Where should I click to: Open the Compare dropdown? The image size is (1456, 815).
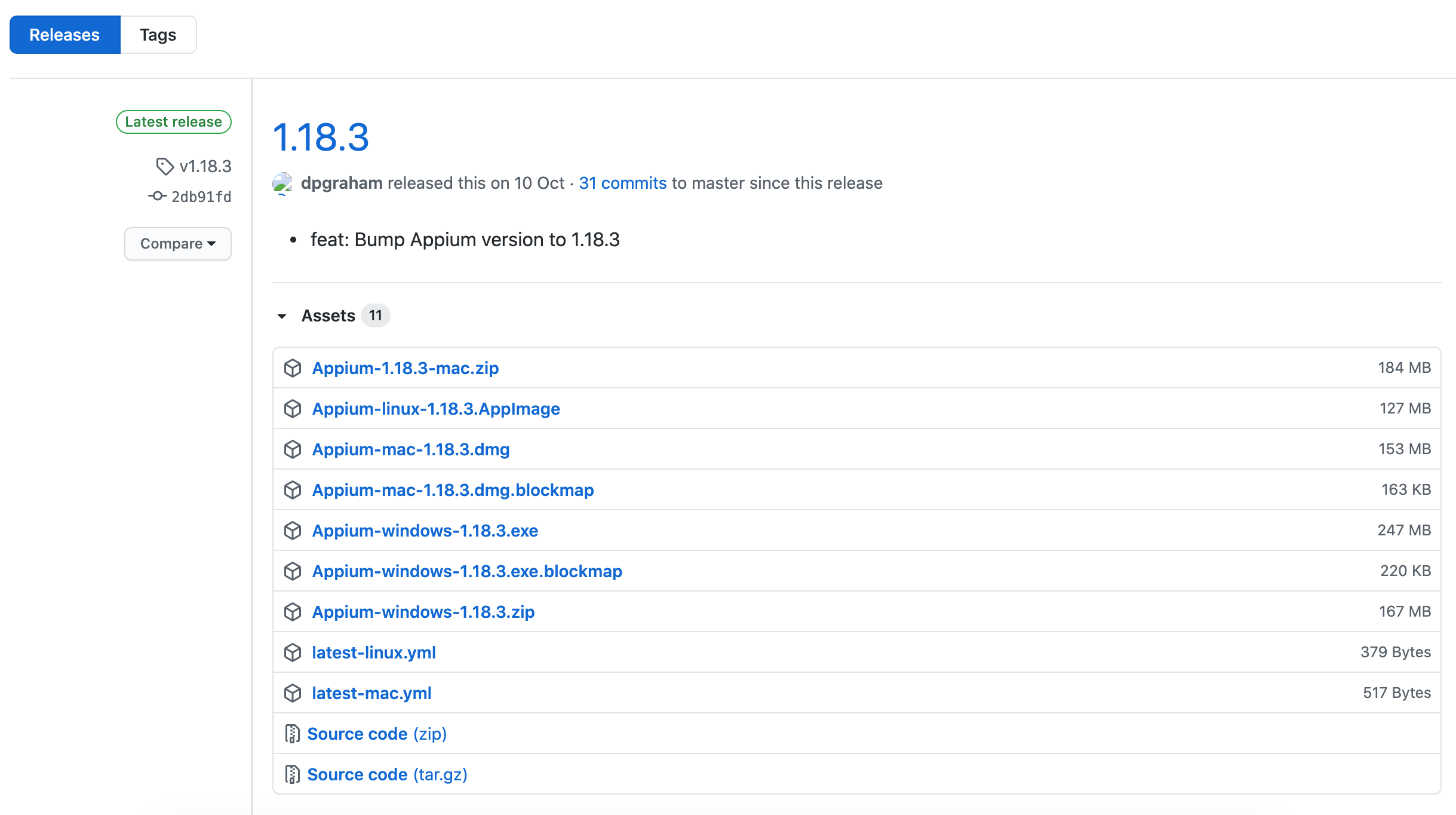pos(178,244)
